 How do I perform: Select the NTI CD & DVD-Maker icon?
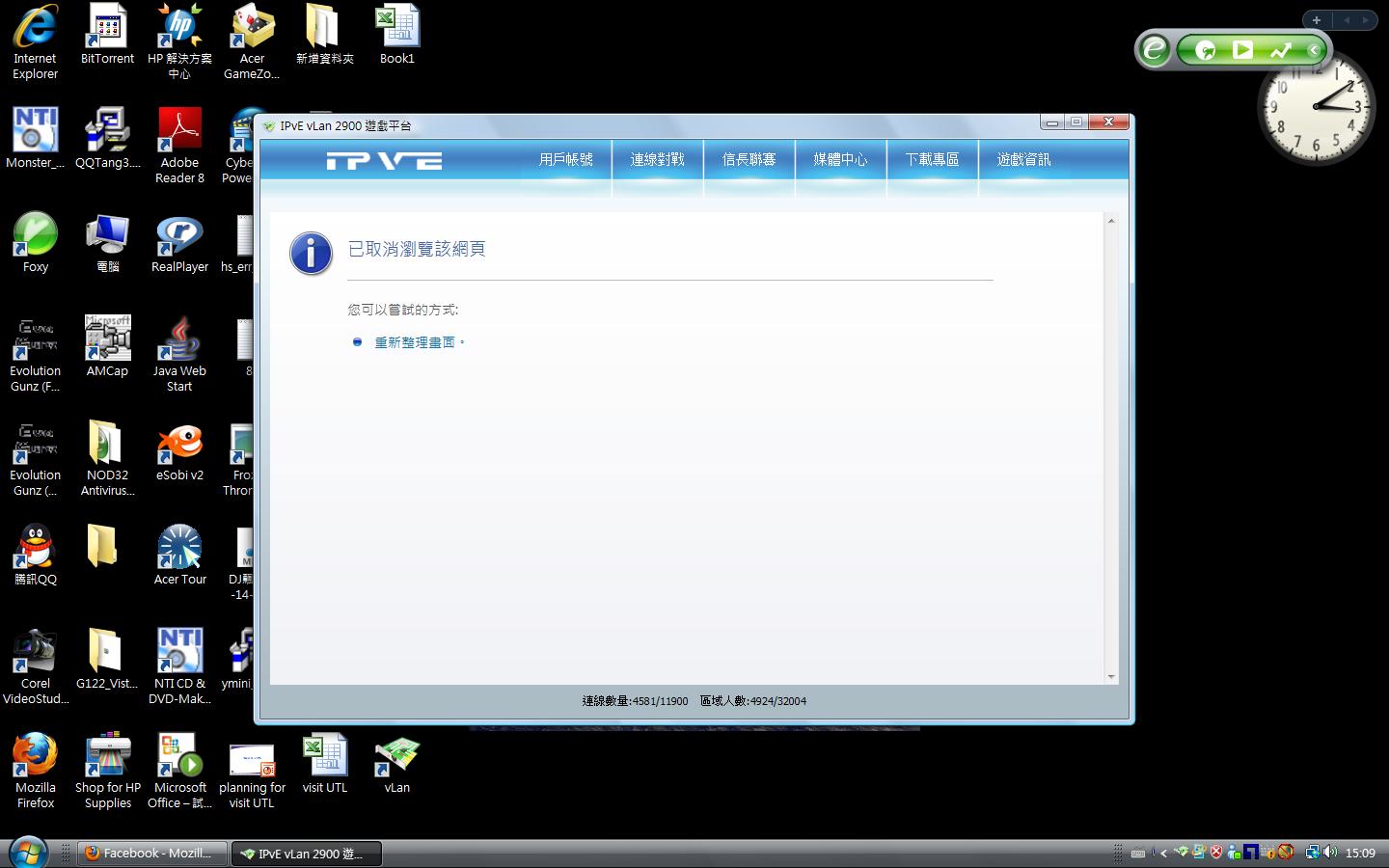[179, 667]
